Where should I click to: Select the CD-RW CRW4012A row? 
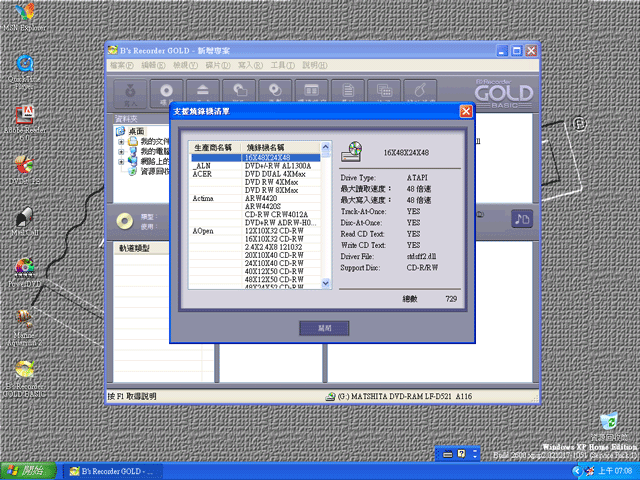(255, 215)
